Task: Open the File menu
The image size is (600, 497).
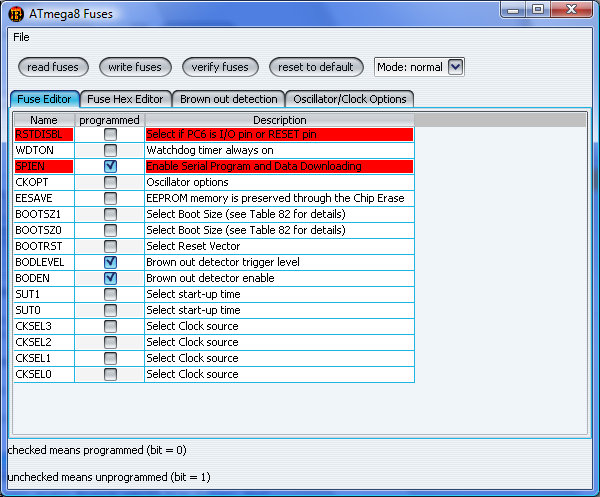Action: pyautogui.click(x=21, y=37)
